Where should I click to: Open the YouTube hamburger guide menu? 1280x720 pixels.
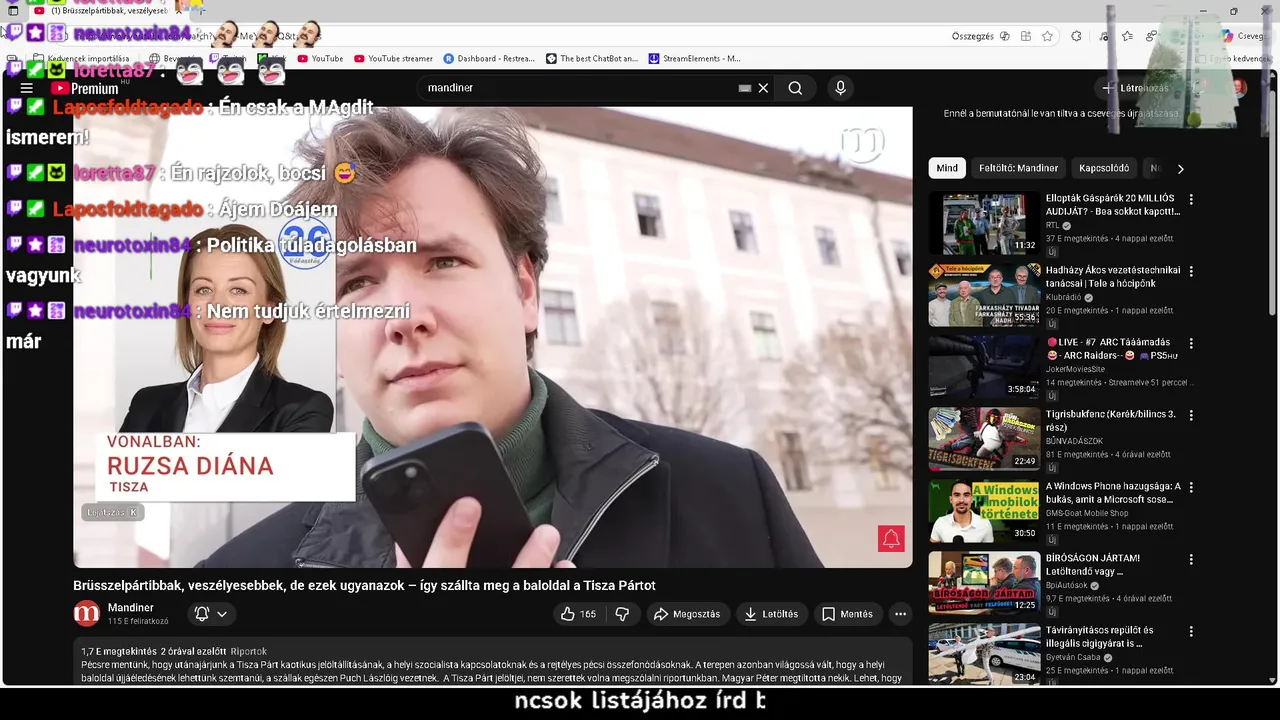(27, 88)
